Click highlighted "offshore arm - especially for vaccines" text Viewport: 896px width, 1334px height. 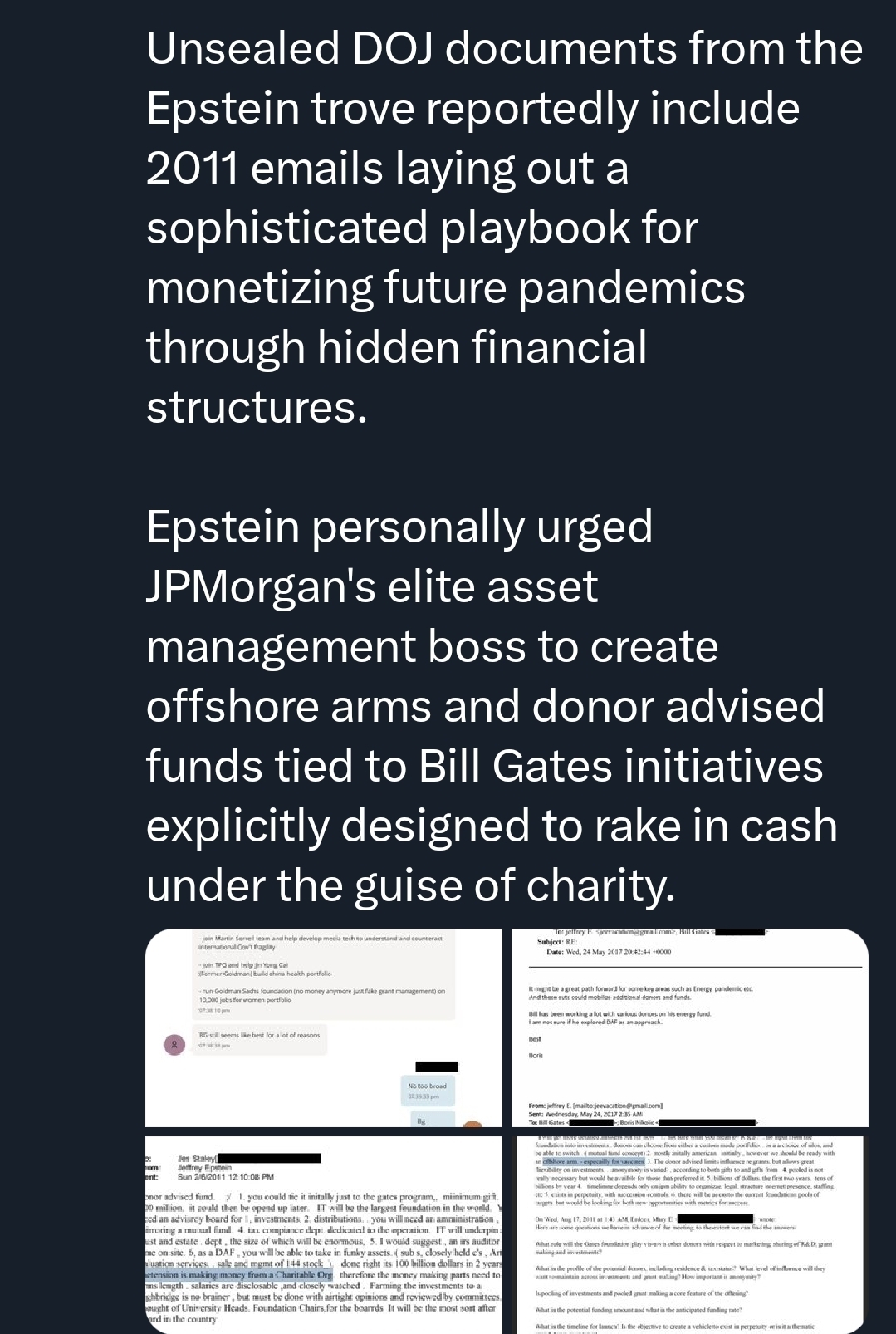[595, 1161]
